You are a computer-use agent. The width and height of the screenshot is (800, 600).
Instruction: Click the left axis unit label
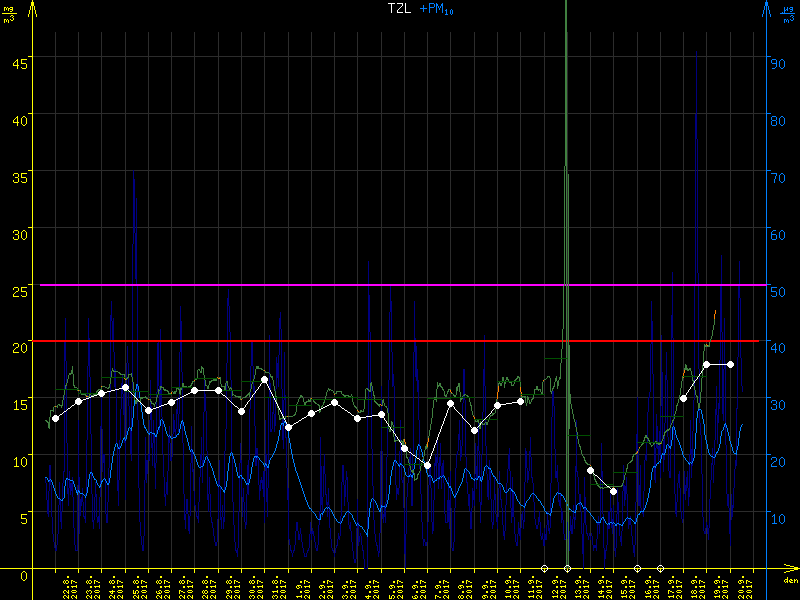10,13
